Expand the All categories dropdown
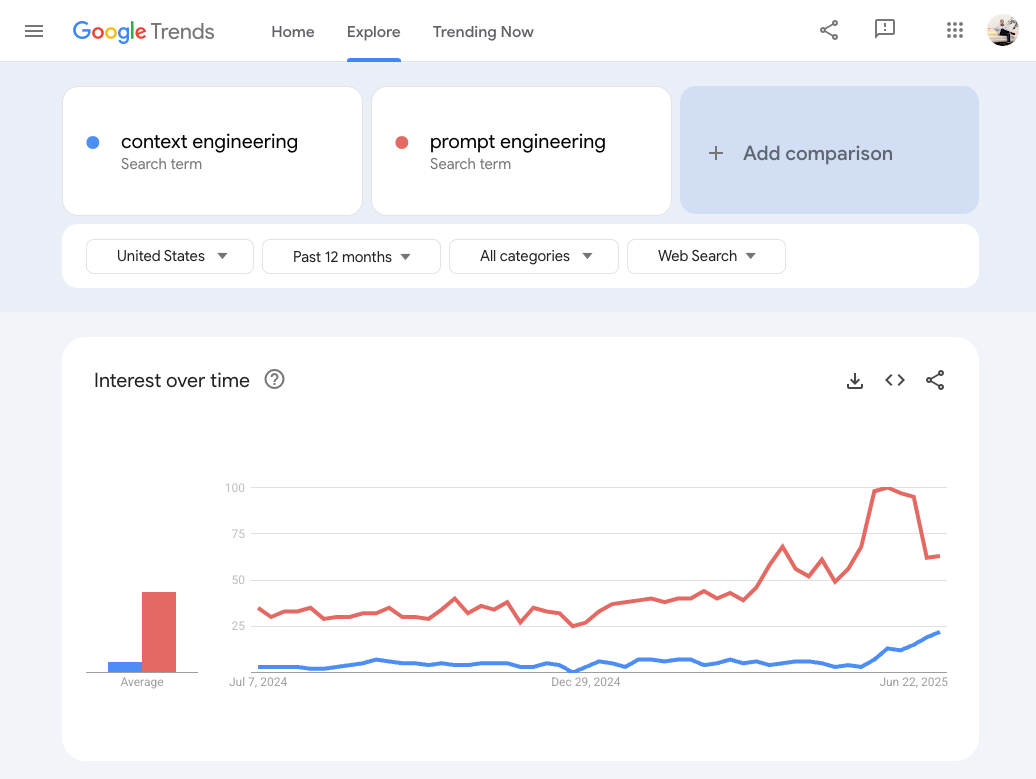This screenshot has height=779, width=1036. 534,256
